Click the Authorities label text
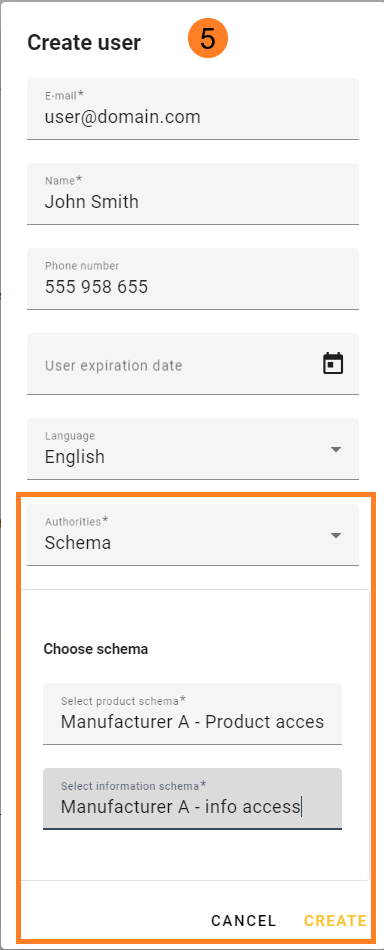This screenshot has width=384, height=950. tap(77, 521)
